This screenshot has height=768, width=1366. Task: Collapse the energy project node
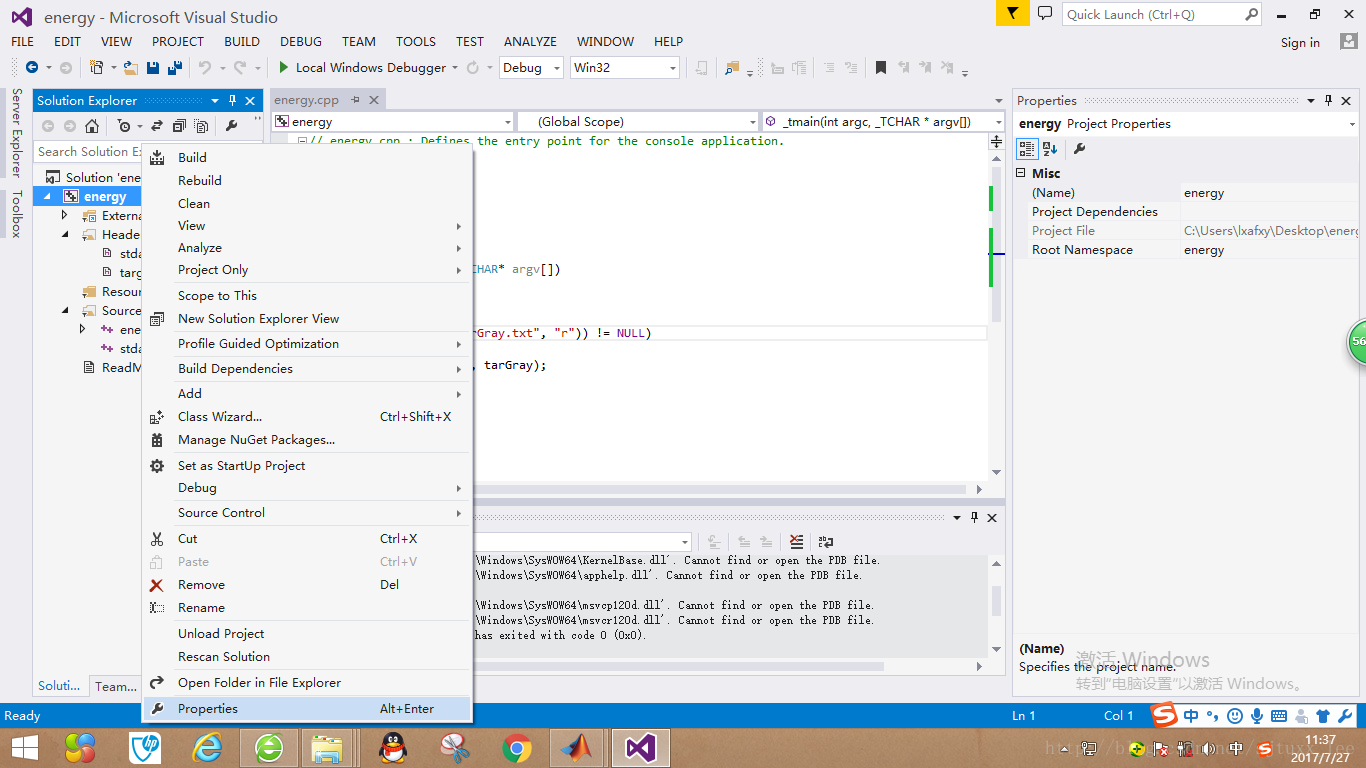[x=47, y=196]
